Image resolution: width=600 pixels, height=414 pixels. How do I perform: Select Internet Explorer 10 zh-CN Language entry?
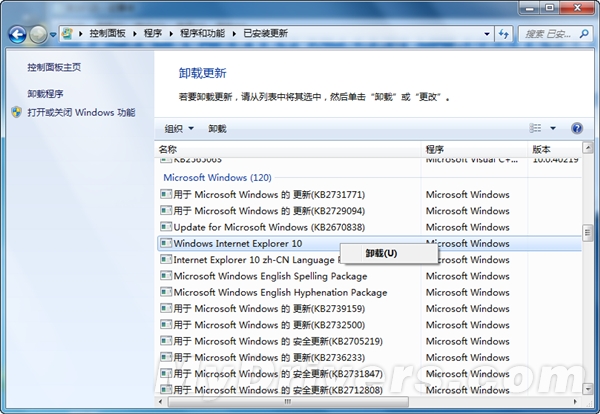click(369, 260)
